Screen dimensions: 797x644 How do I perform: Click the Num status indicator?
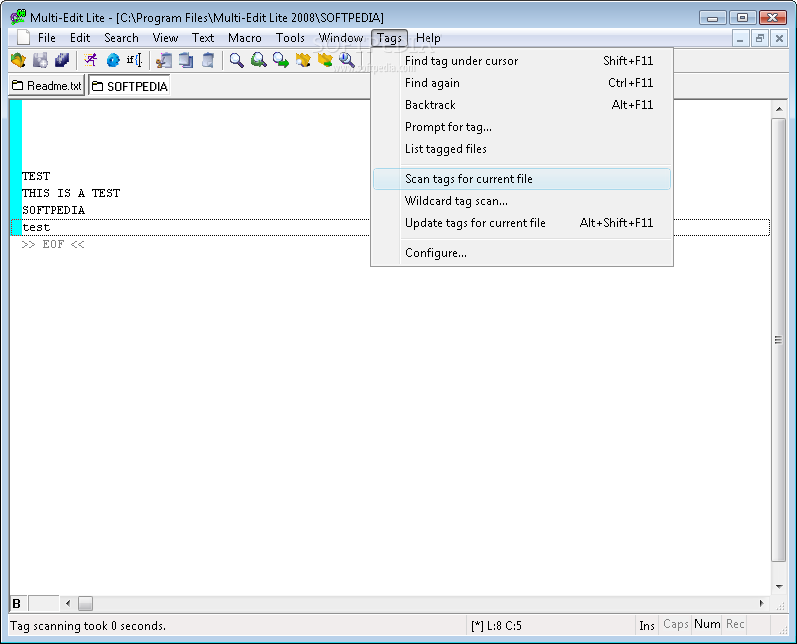pyautogui.click(x=707, y=624)
